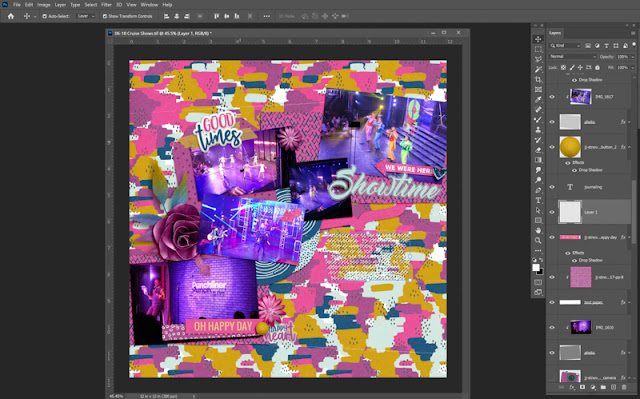The image size is (640, 399).
Task: Hide the IMG_1617 layer
Action: (x=552, y=97)
